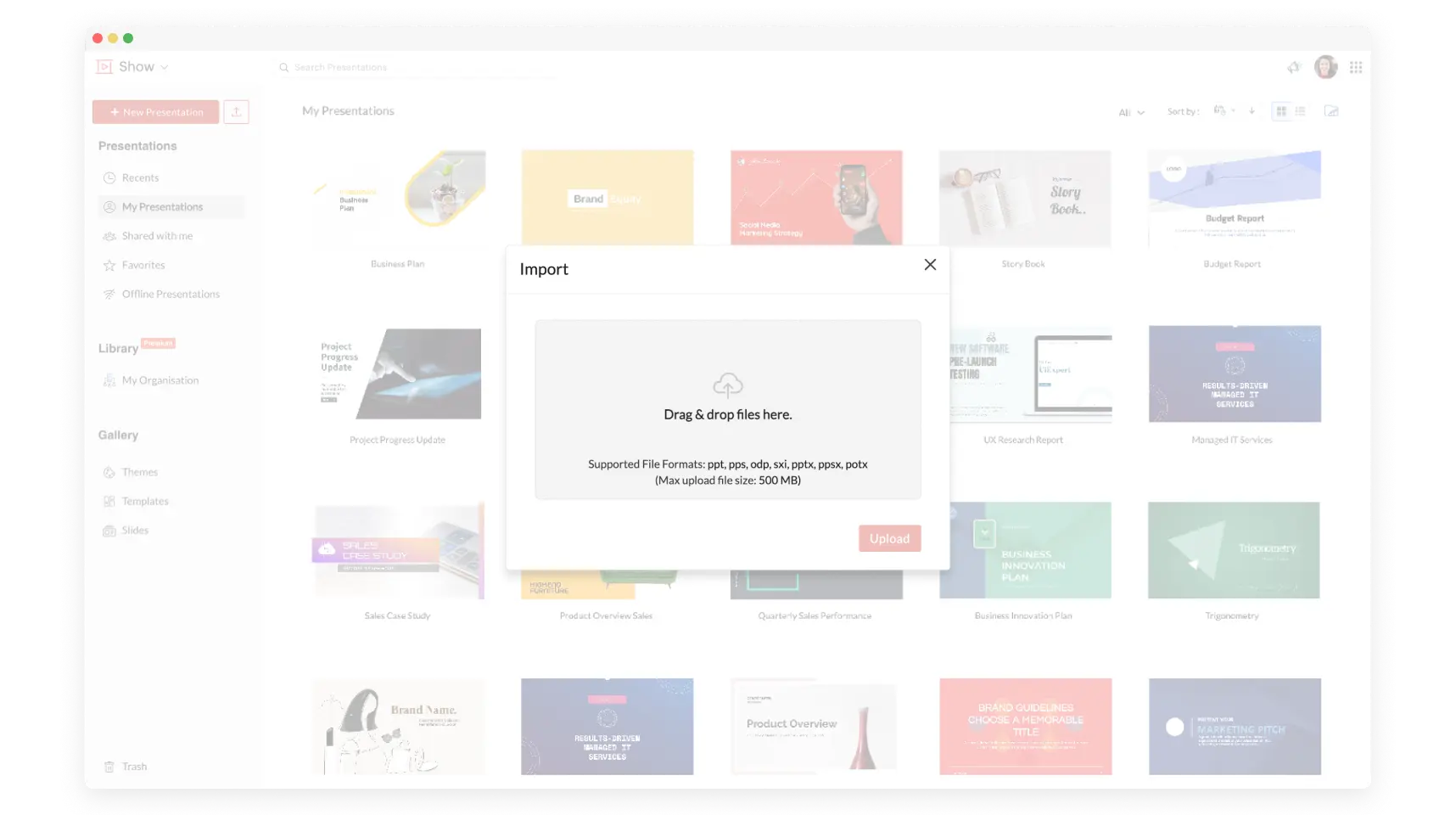
Task: Open My Organisation under Library
Action: pyautogui.click(x=160, y=379)
